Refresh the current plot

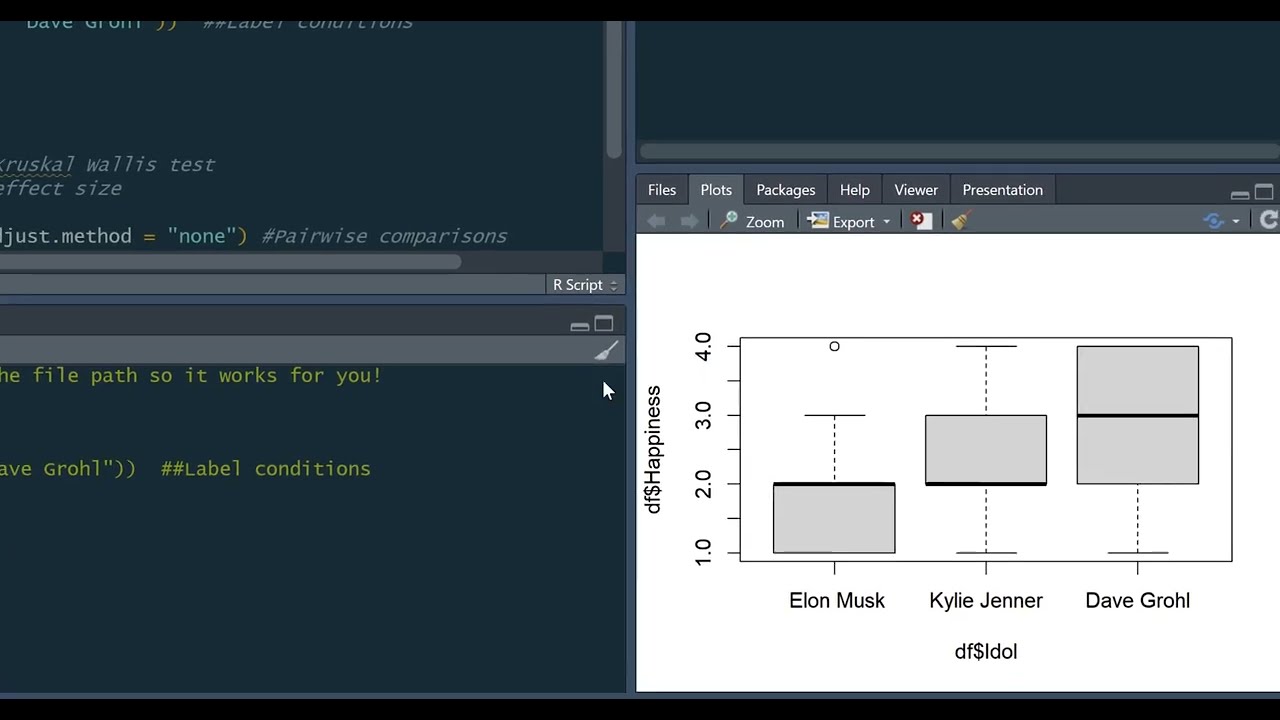(x=1269, y=221)
